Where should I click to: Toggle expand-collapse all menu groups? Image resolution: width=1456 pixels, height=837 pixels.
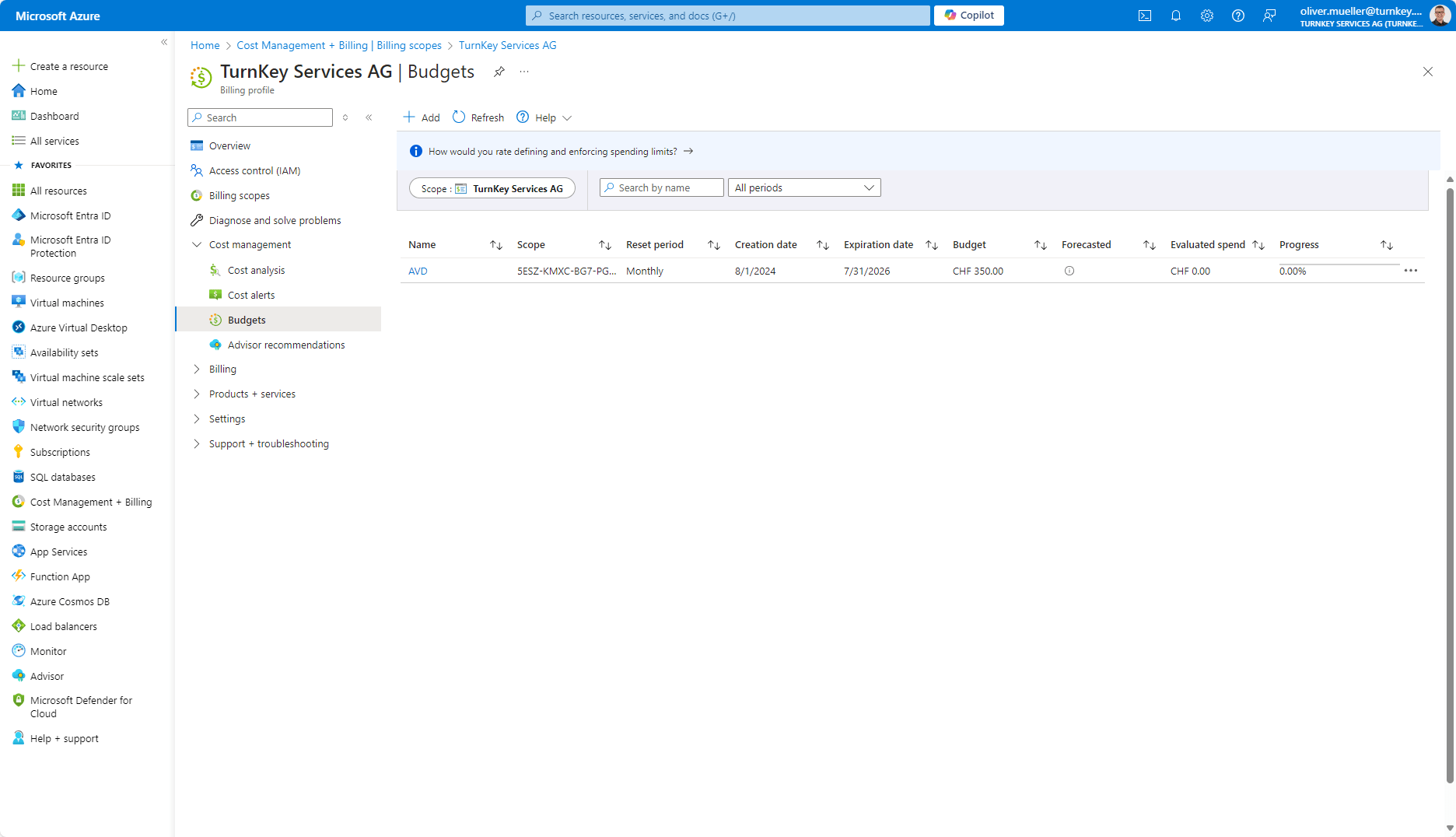click(x=345, y=117)
